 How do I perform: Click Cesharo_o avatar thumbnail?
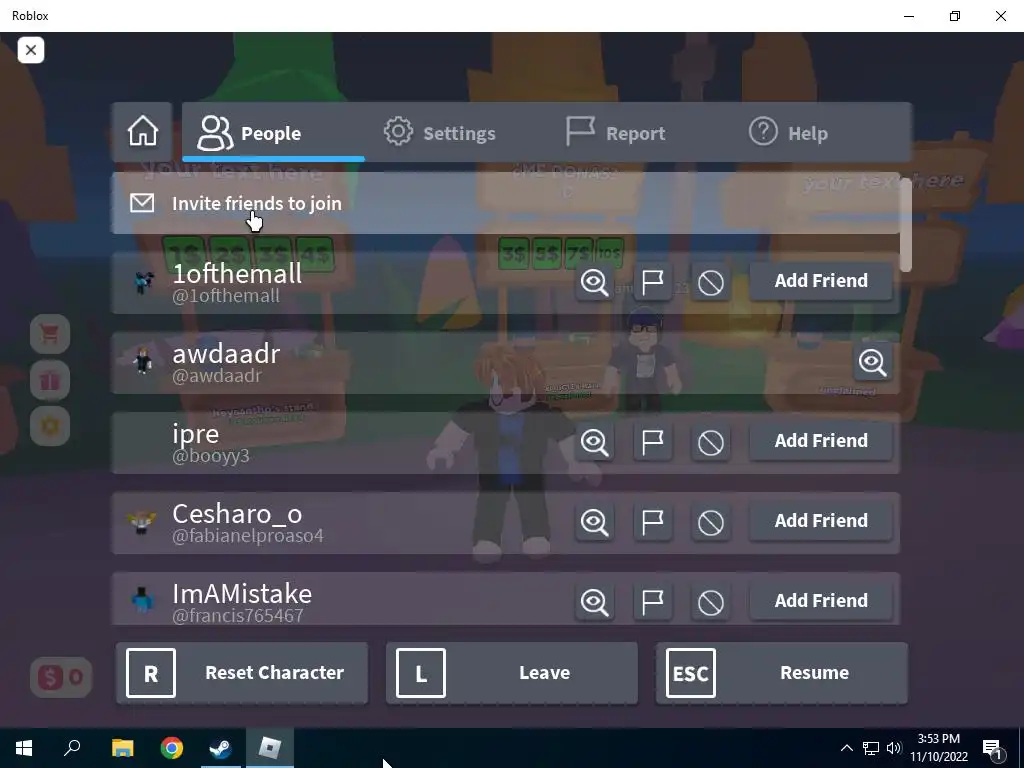[142, 522]
